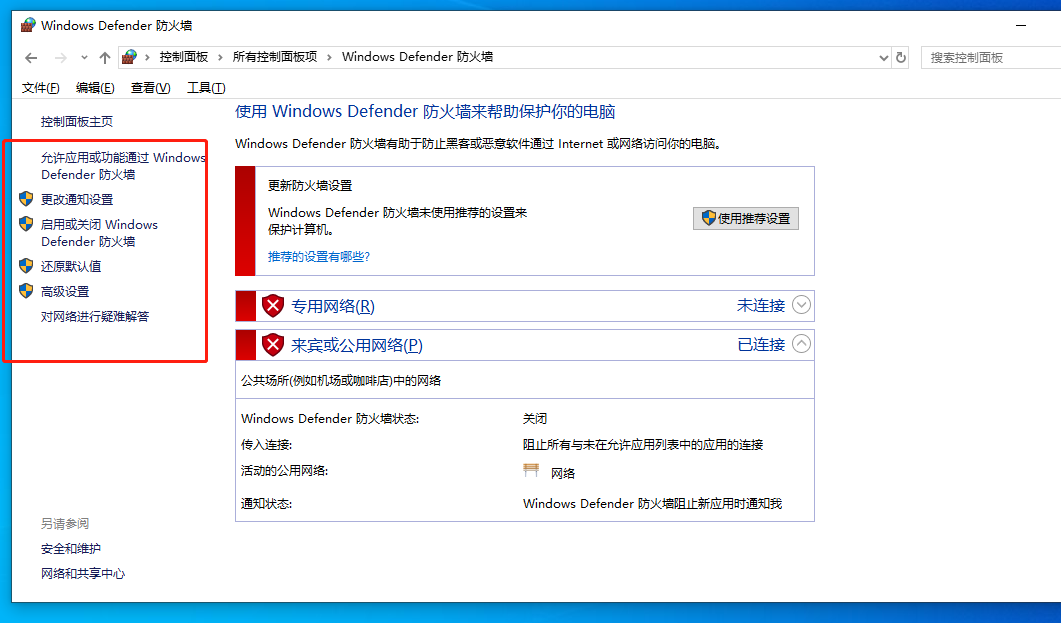
Task: Click the shield icon beside 高级设置
Action: (x=25, y=291)
